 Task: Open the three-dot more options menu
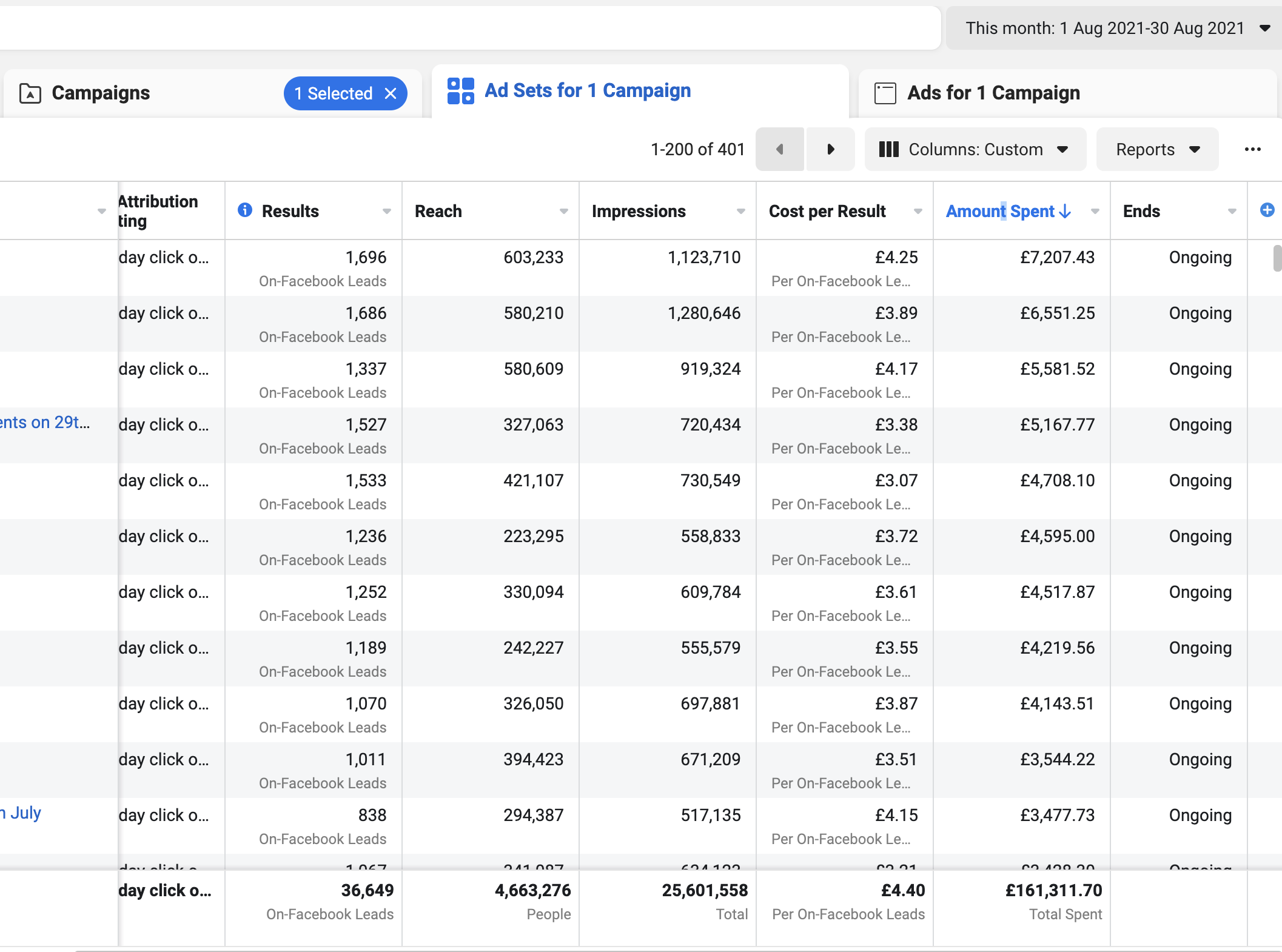click(x=1252, y=149)
